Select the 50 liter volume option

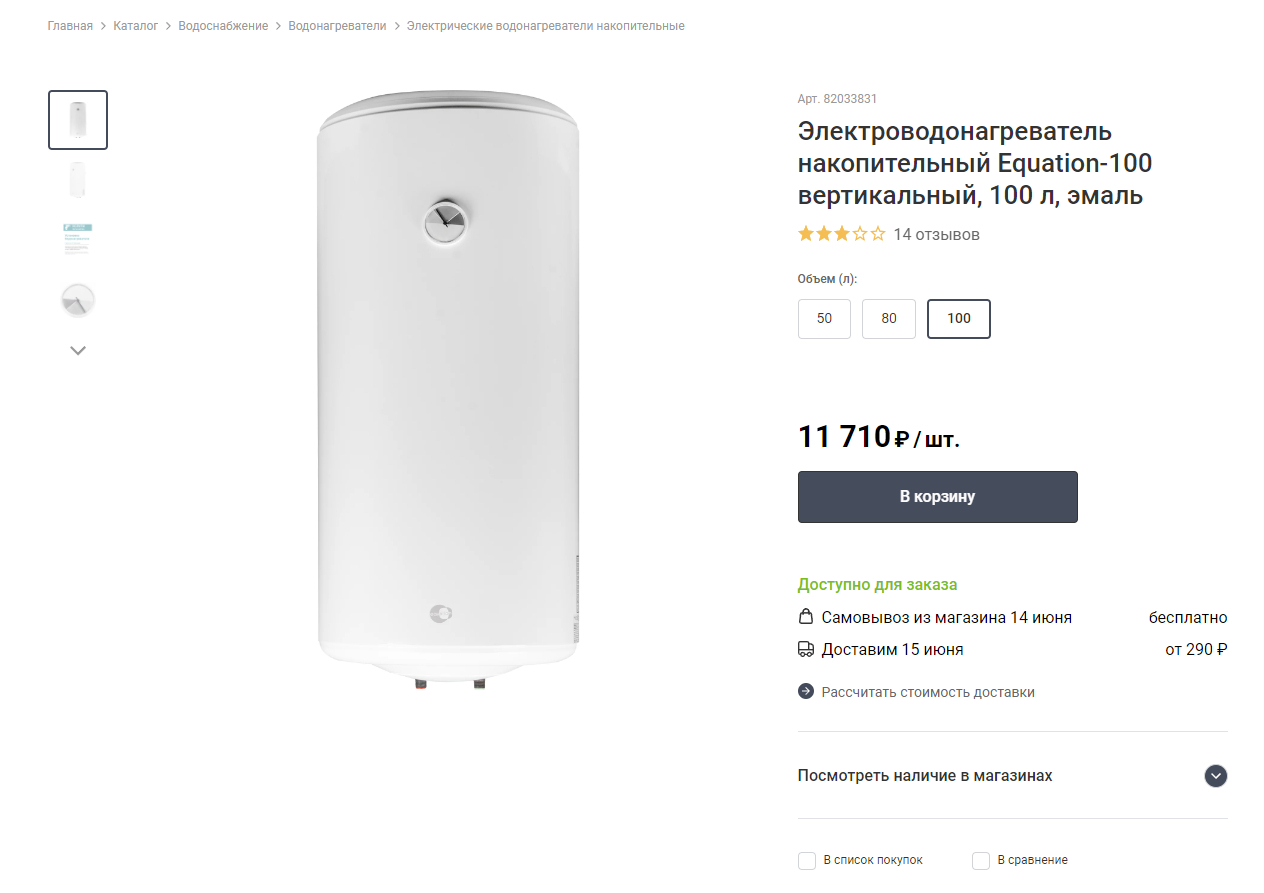point(824,319)
